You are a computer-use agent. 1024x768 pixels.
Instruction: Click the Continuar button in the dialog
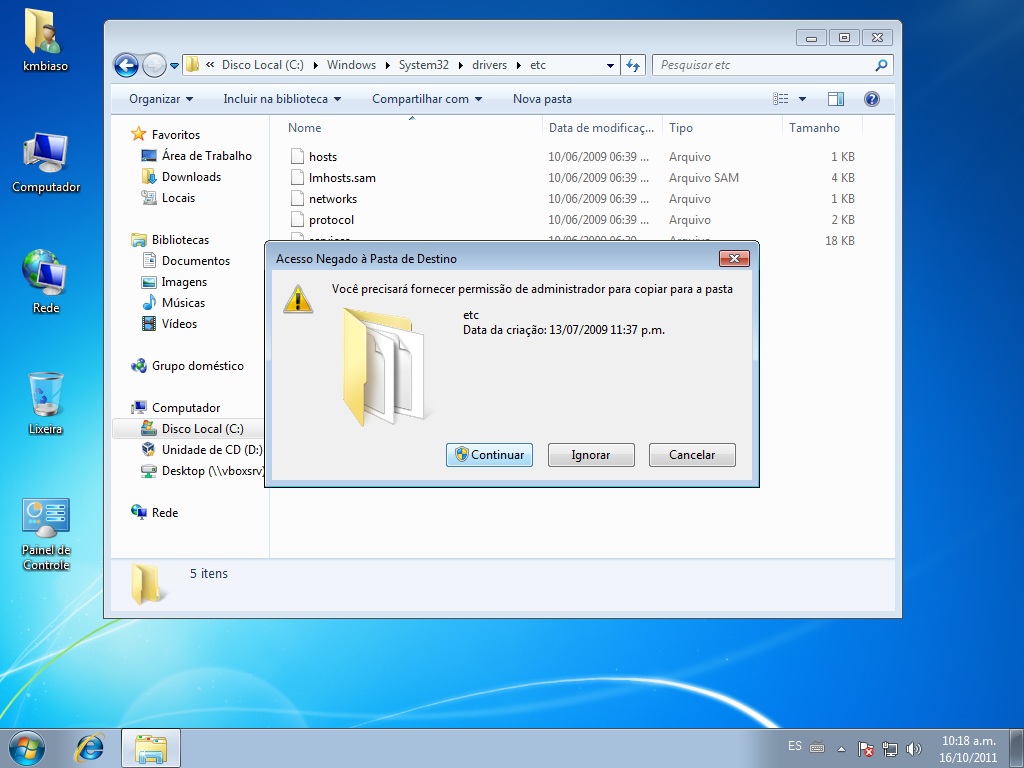(x=489, y=455)
